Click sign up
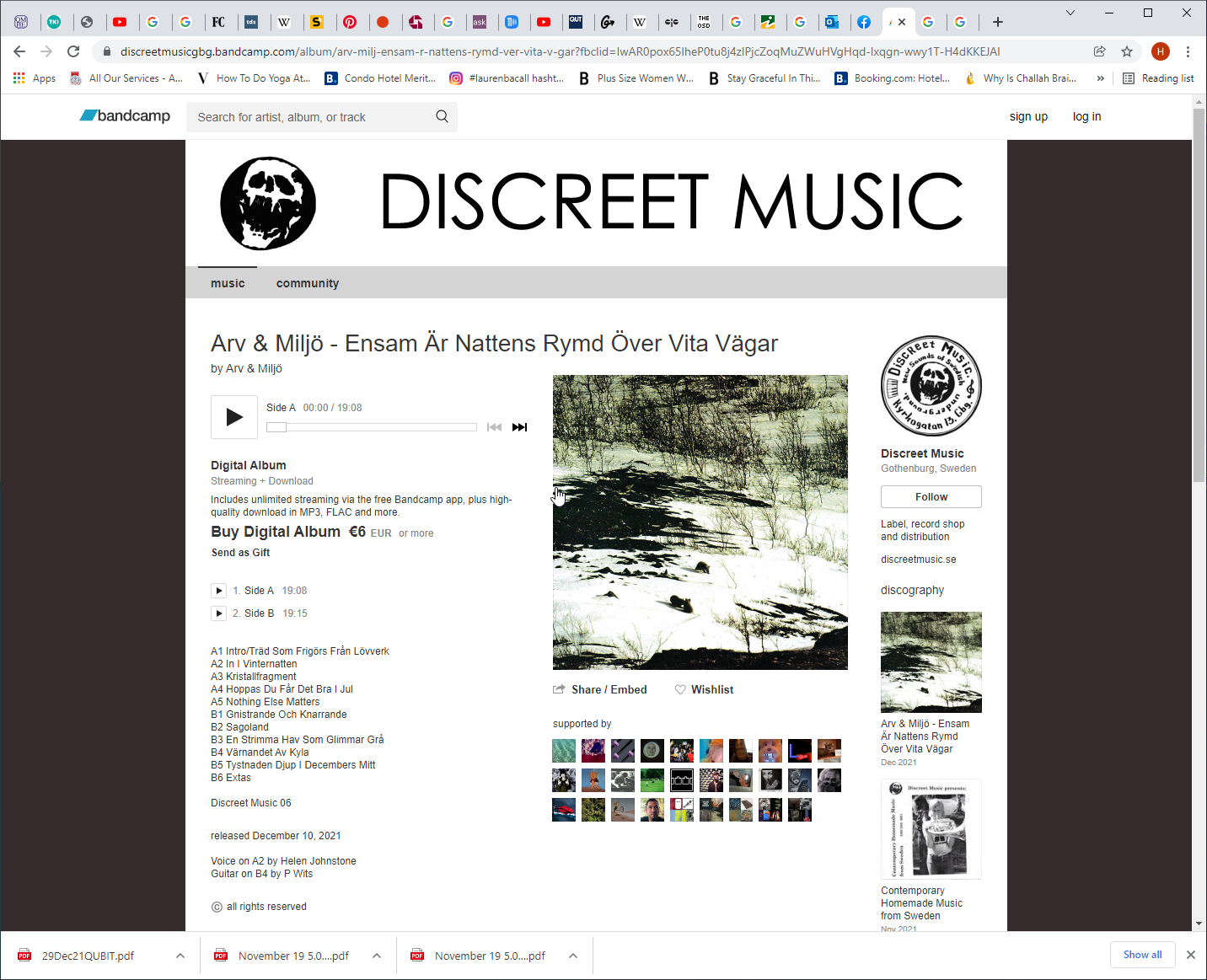 (1028, 116)
